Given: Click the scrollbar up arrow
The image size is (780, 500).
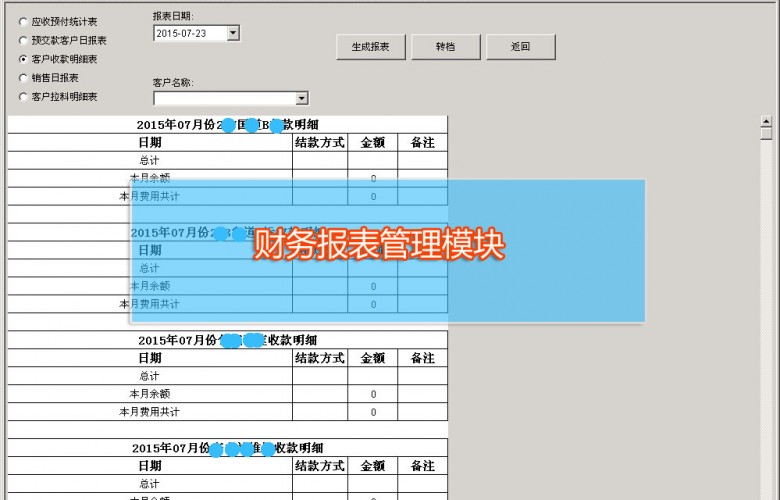Looking at the screenshot, I should click(x=766, y=121).
